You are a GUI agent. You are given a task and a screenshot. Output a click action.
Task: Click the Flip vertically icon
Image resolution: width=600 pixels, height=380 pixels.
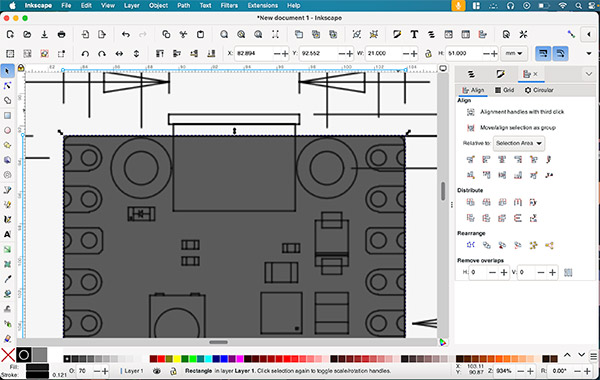point(136,54)
